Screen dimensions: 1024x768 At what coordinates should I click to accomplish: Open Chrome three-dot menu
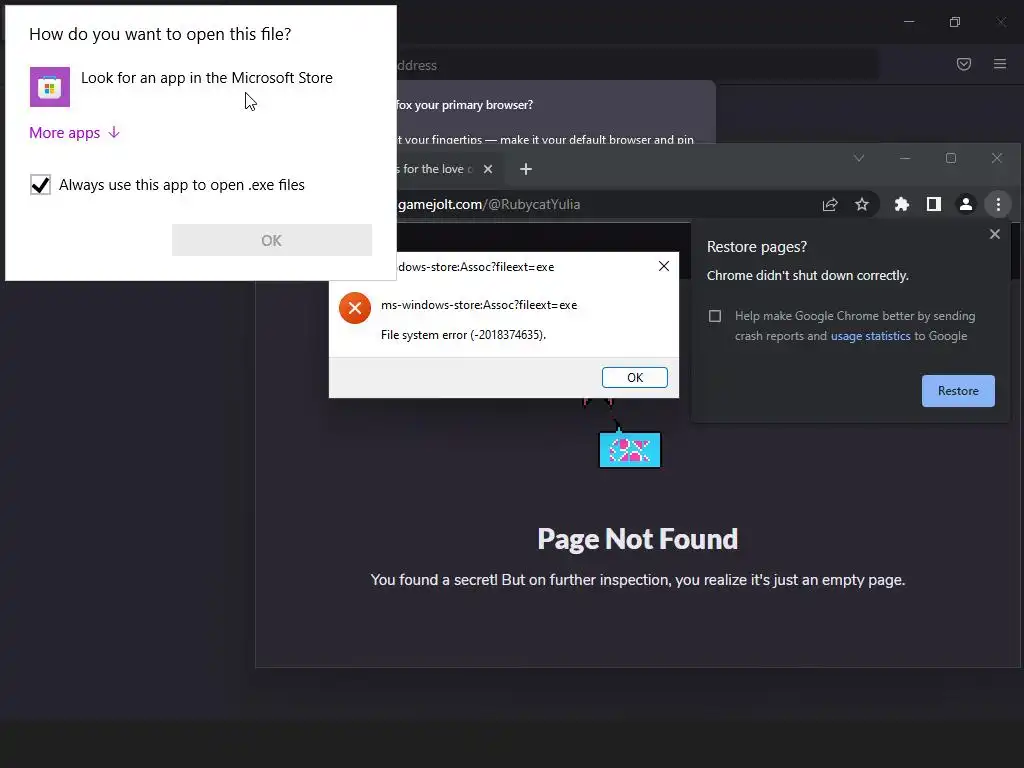tap(998, 204)
